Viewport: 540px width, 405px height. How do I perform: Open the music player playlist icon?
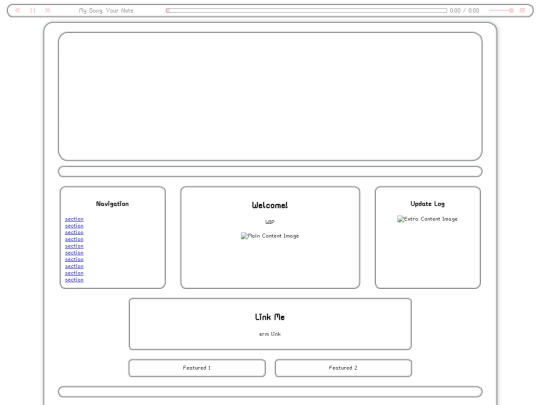[x=522, y=11]
